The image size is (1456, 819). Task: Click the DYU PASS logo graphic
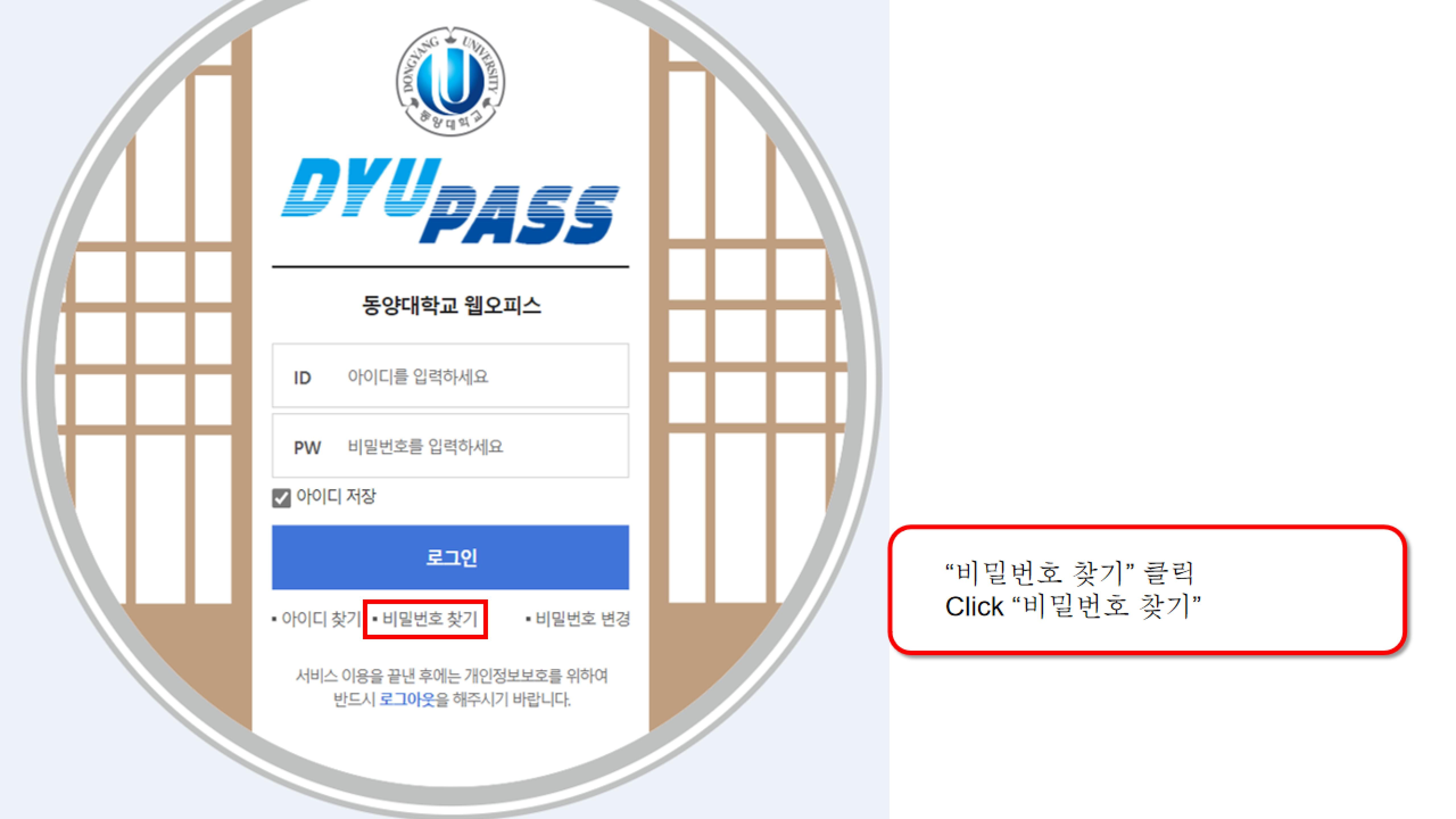click(450, 201)
